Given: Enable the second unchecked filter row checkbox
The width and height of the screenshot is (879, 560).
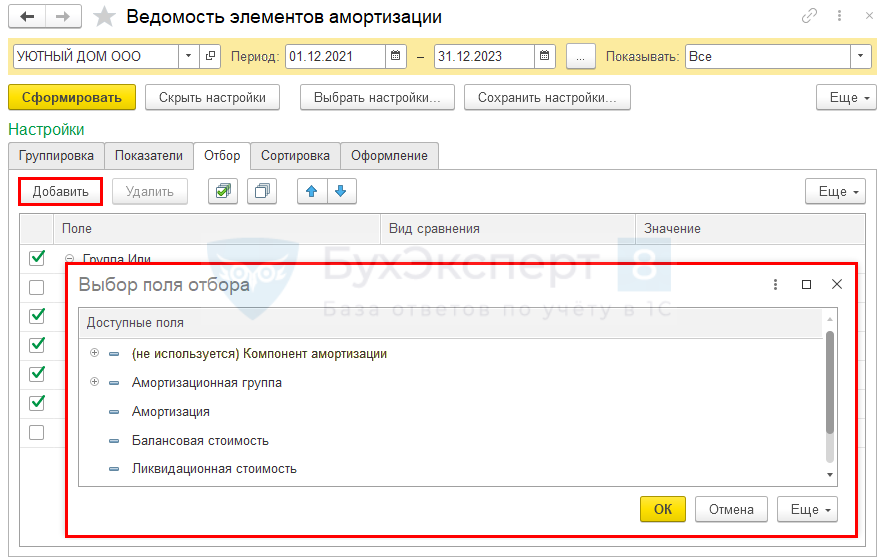Looking at the screenshot, I should (x=37, y=287).
